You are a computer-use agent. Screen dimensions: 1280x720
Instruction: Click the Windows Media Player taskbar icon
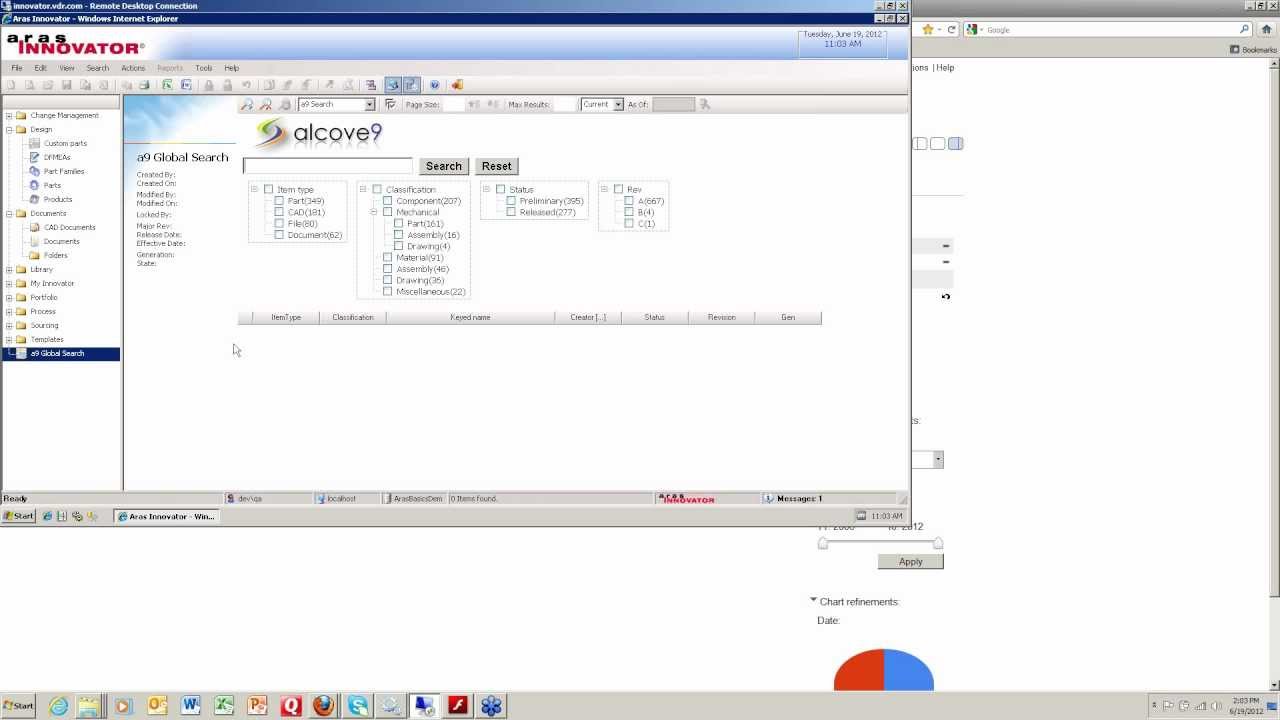(x=123, y=706)
